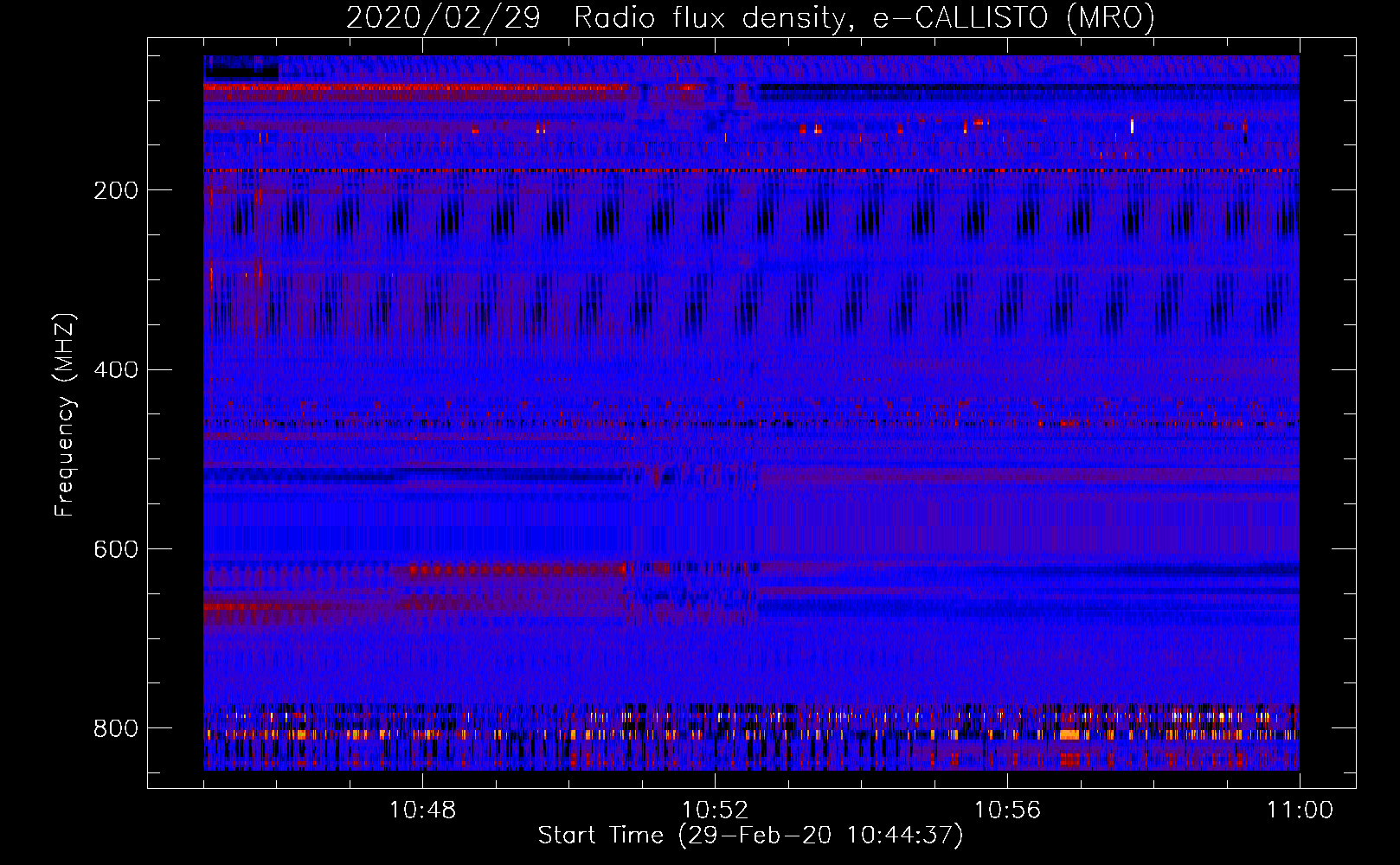
Task: Click the "Start Time (29-Feb-20 10:44:37)" label
Action: point(750,836)
